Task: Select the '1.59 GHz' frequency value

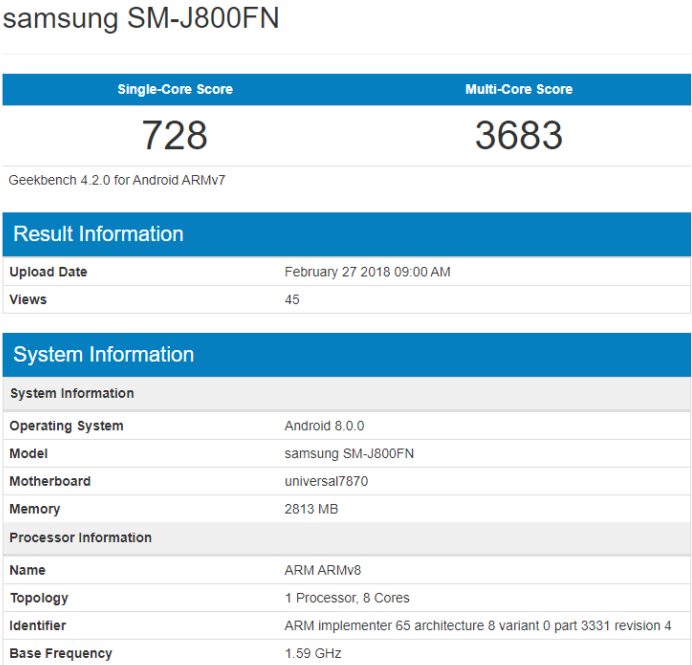Action: pyautogui.click(x=313, y=654)
